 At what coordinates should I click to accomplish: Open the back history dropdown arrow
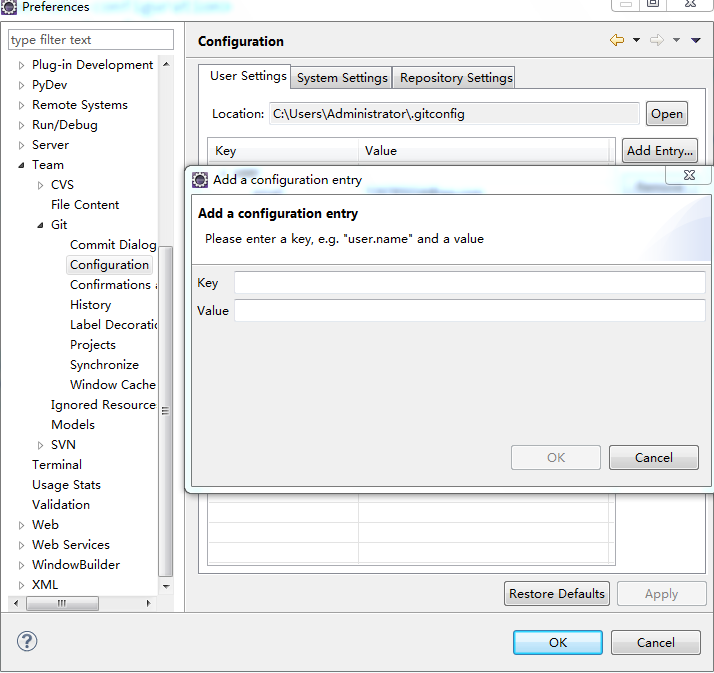tap(636, 40)
